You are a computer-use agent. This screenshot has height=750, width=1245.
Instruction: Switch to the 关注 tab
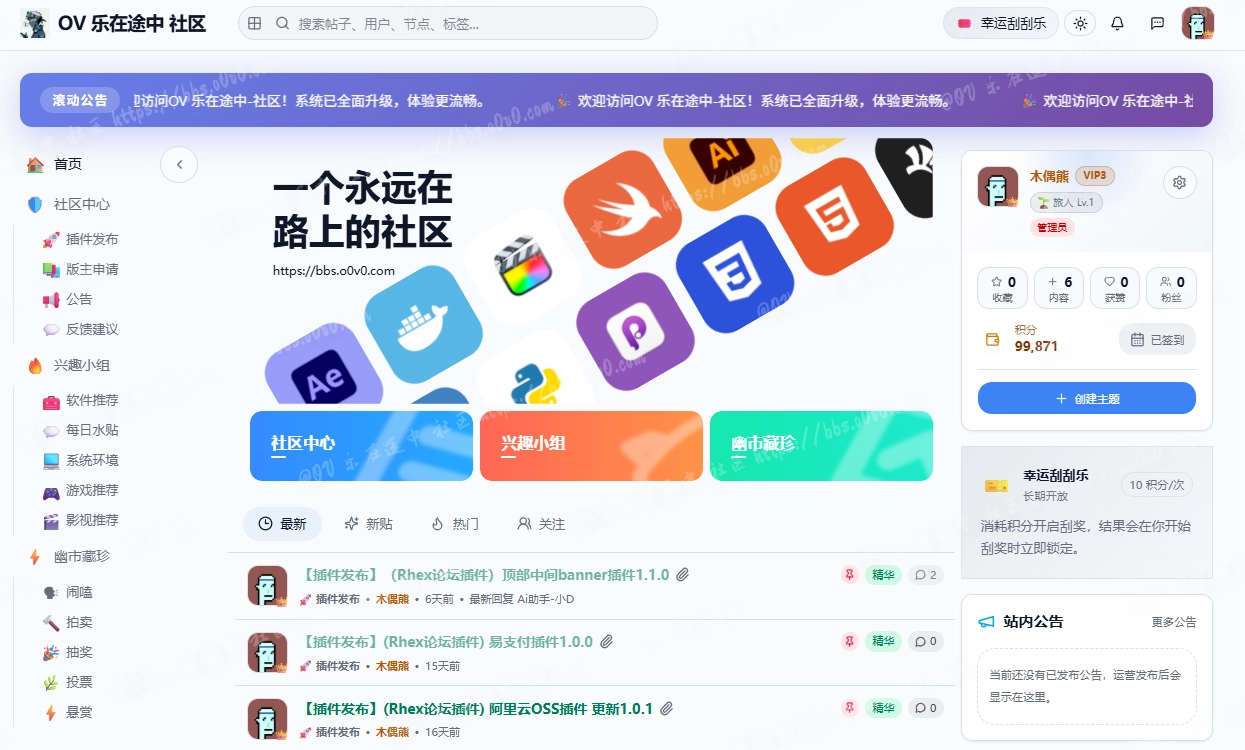[541, 524]
